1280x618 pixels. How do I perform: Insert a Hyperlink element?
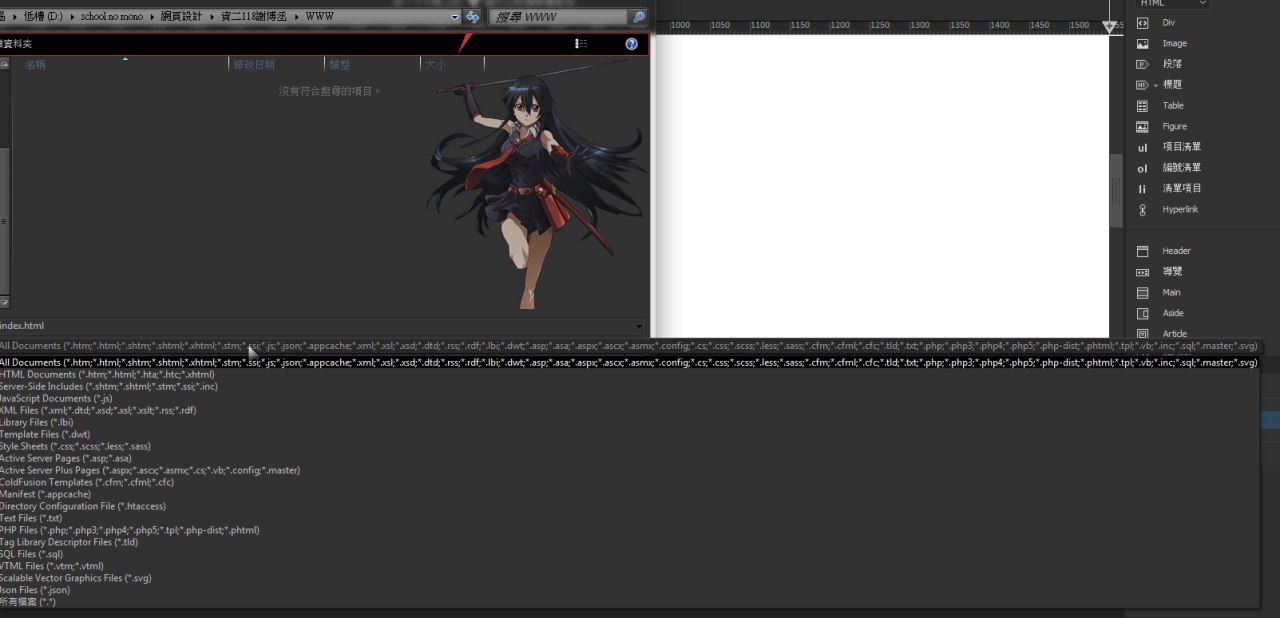pyautogui.click(x=1179, y=210)
